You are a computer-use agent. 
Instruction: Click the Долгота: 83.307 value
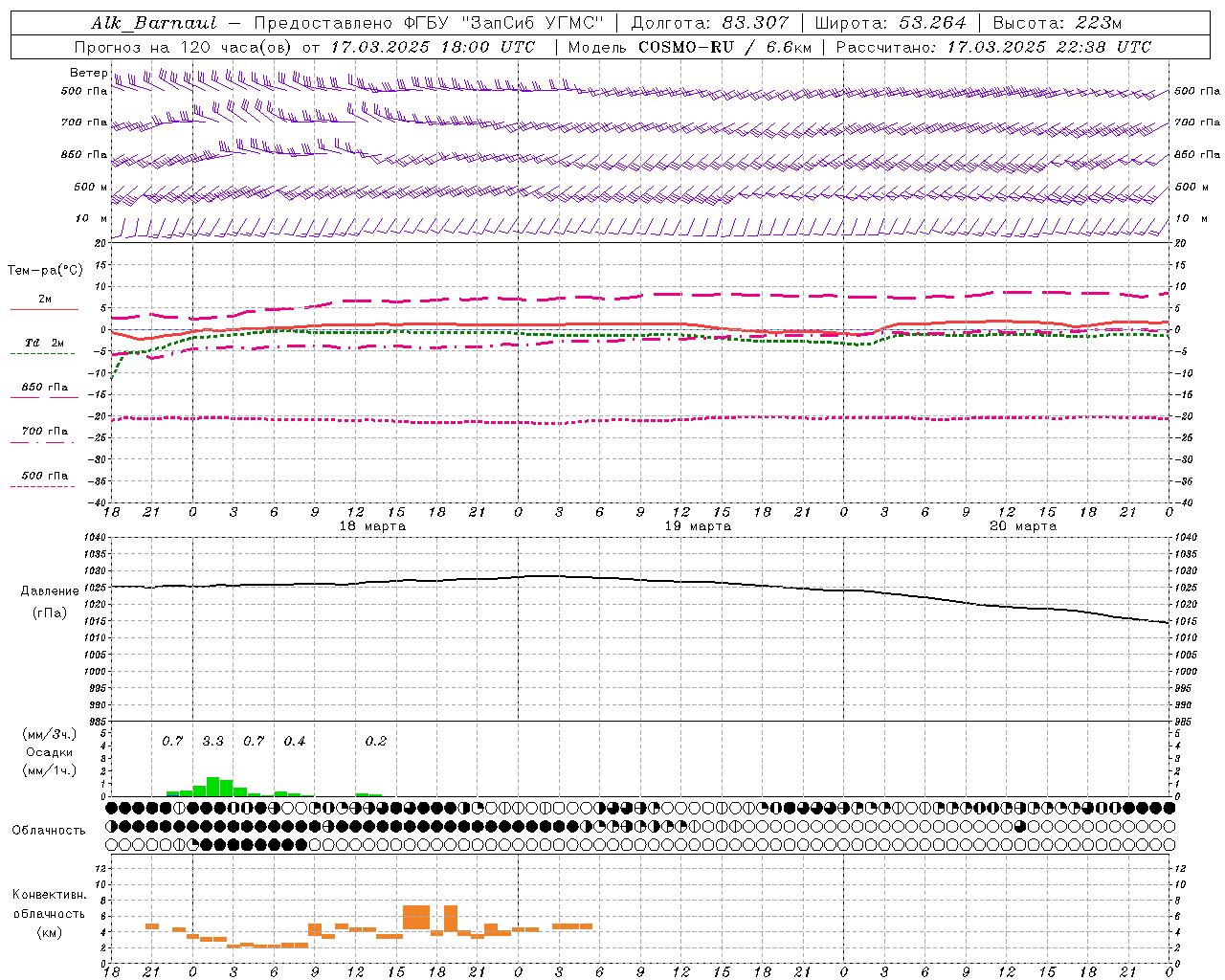(x=710, y=23)
